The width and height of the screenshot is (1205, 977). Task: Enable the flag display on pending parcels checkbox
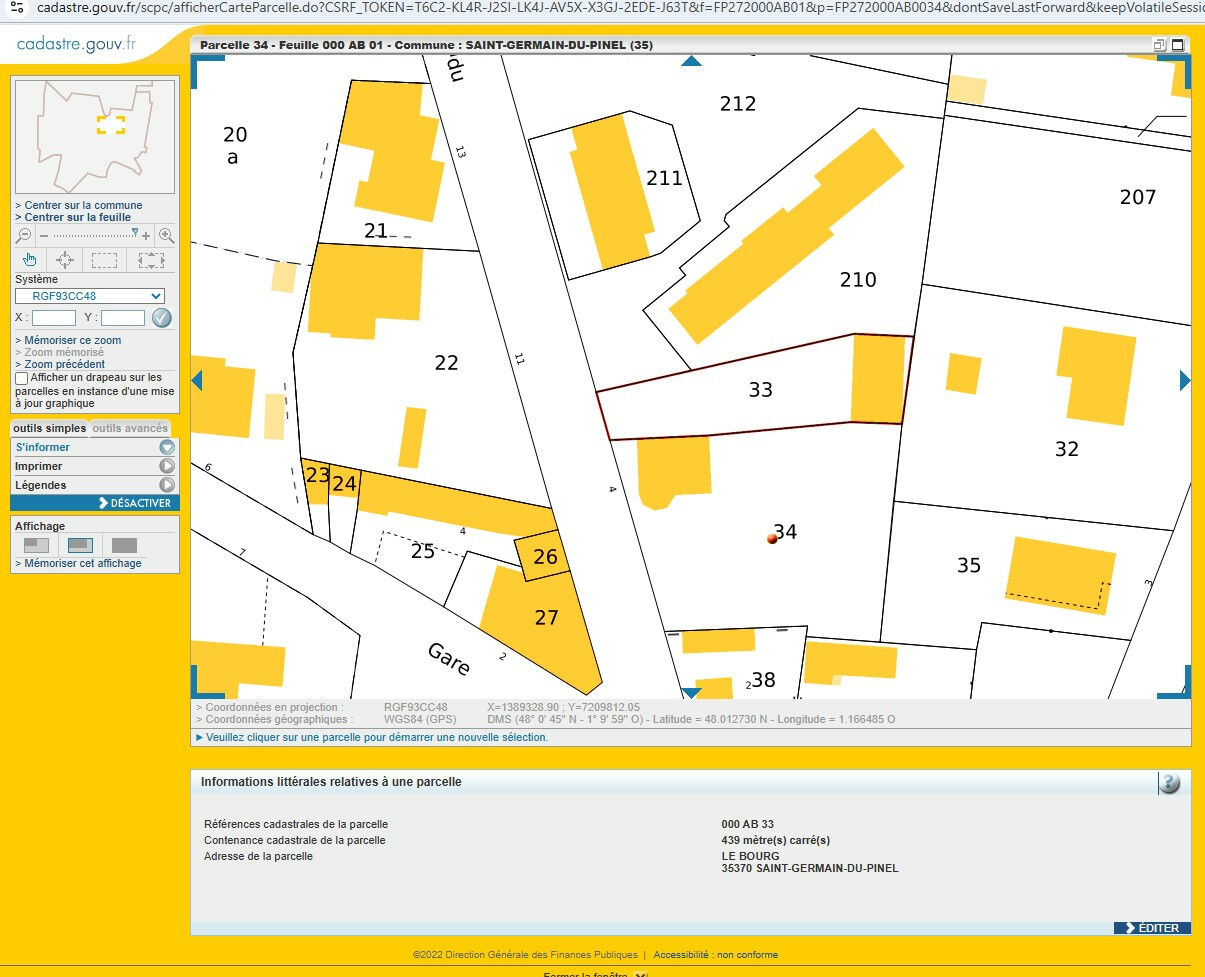22,379
